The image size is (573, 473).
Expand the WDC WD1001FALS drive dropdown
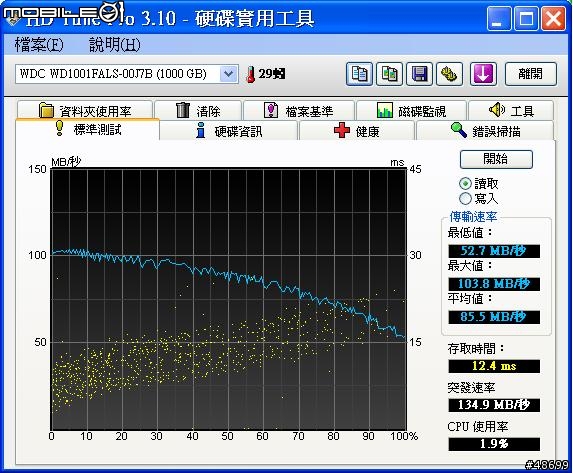(229, 74)
